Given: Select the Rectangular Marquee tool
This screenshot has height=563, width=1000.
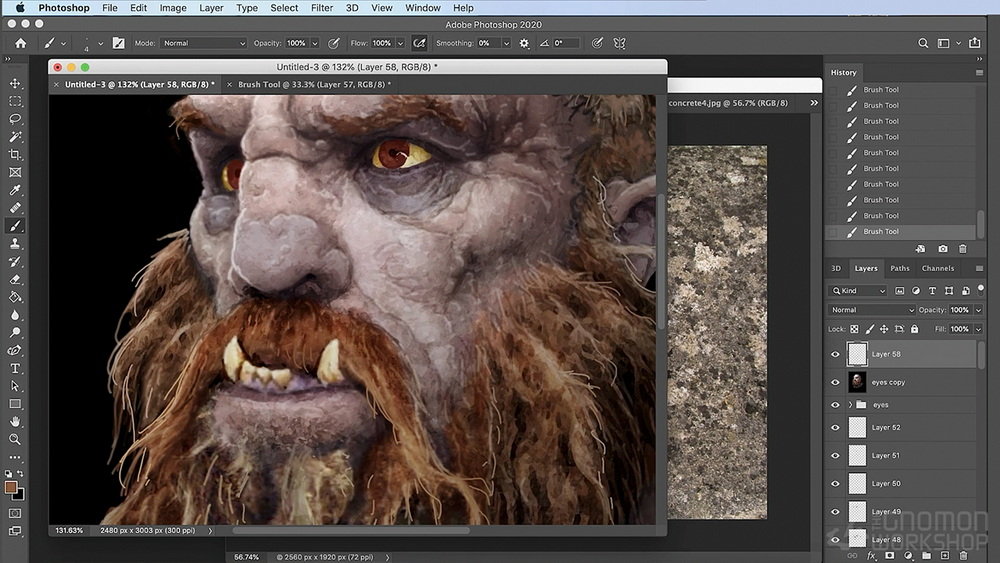Looking at the screenshot, I should (15, 101).
